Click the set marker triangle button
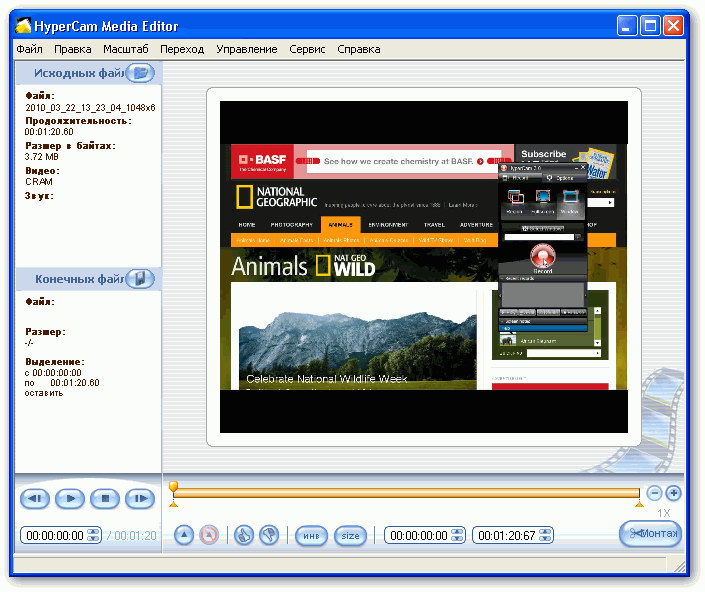 point(184,535)
